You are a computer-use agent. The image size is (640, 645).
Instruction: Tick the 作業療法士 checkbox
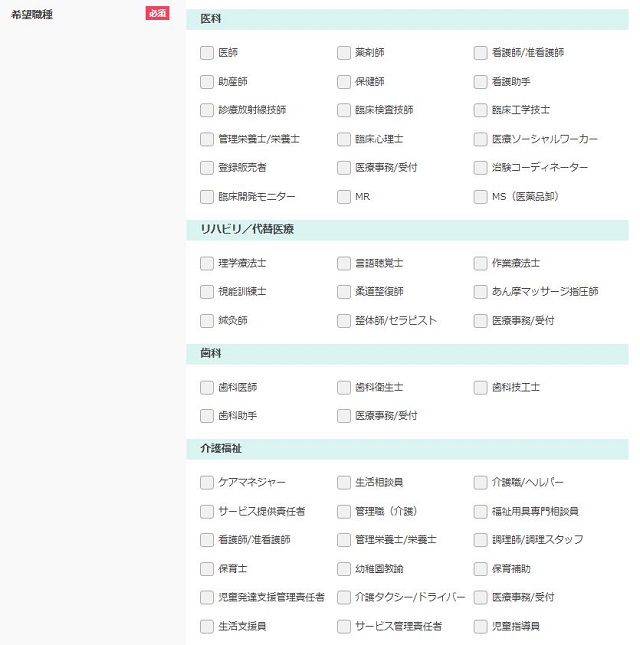pos(480,263)
